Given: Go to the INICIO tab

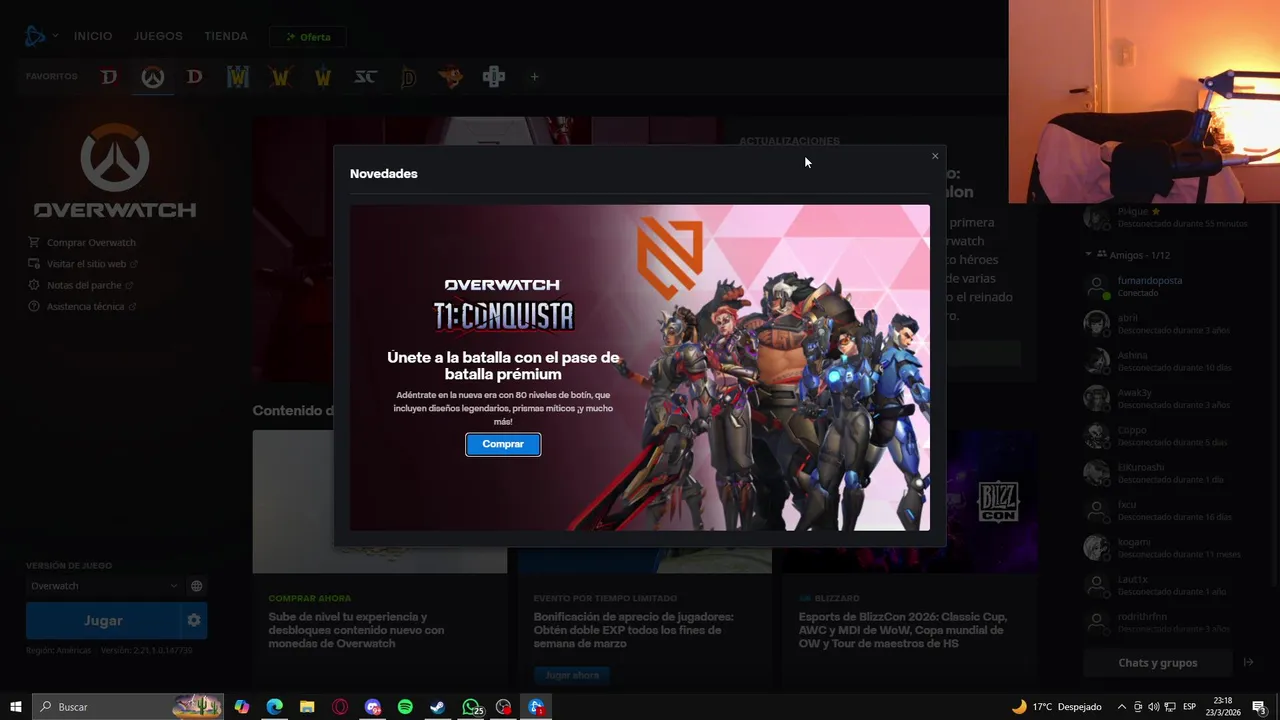Looking at the screenshot, I should (93, 36).
